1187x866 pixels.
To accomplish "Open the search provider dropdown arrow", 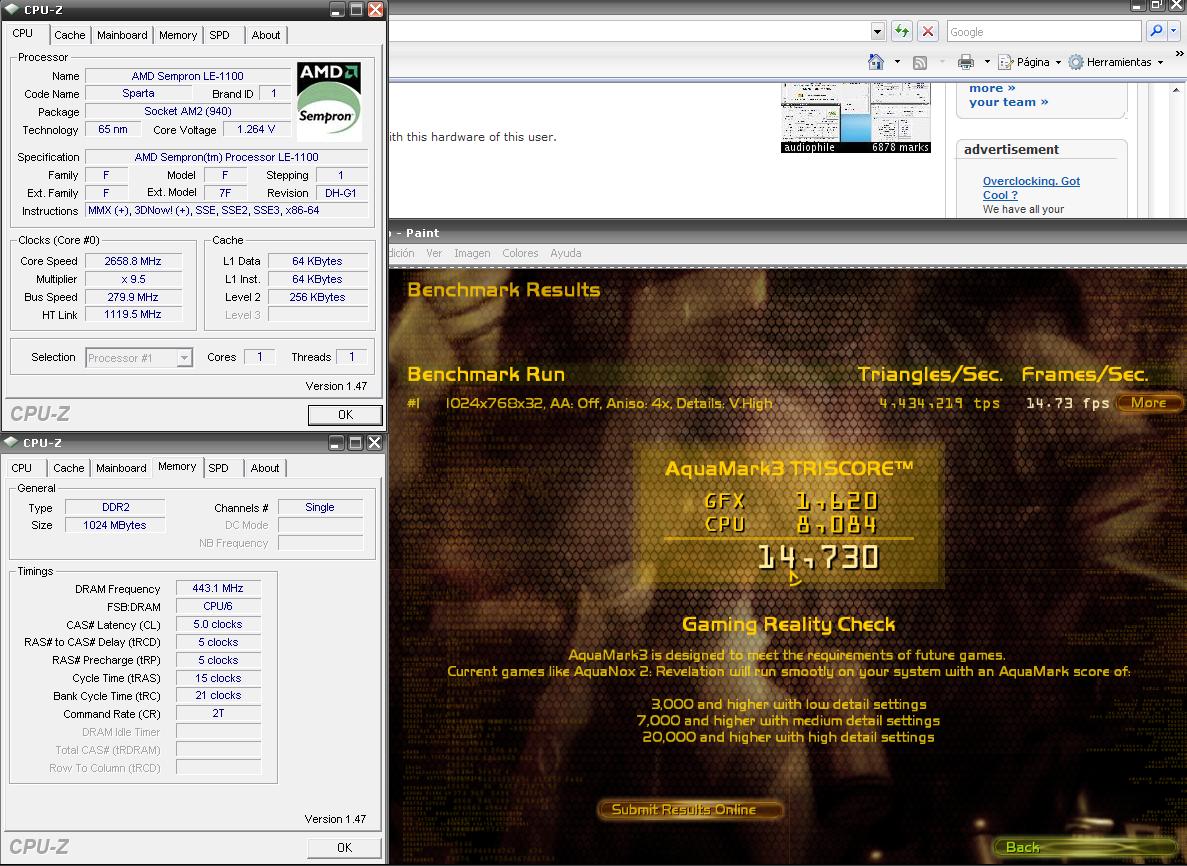I will coord(1174,31).
